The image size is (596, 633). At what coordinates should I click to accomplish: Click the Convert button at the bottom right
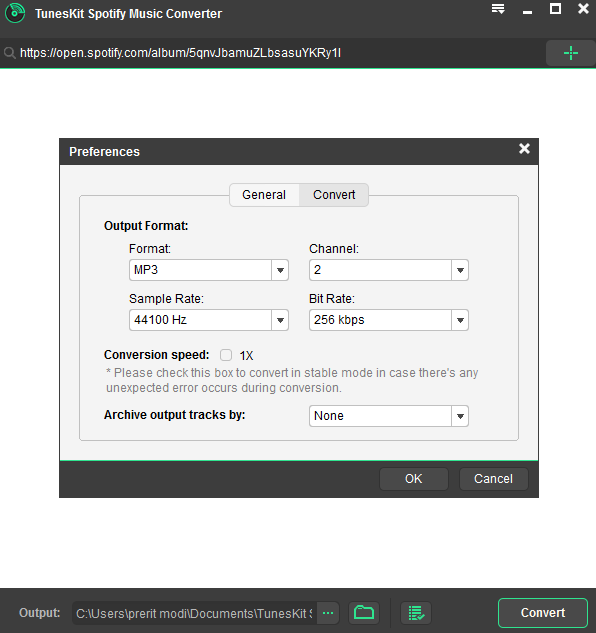click(x=543, y=613)
